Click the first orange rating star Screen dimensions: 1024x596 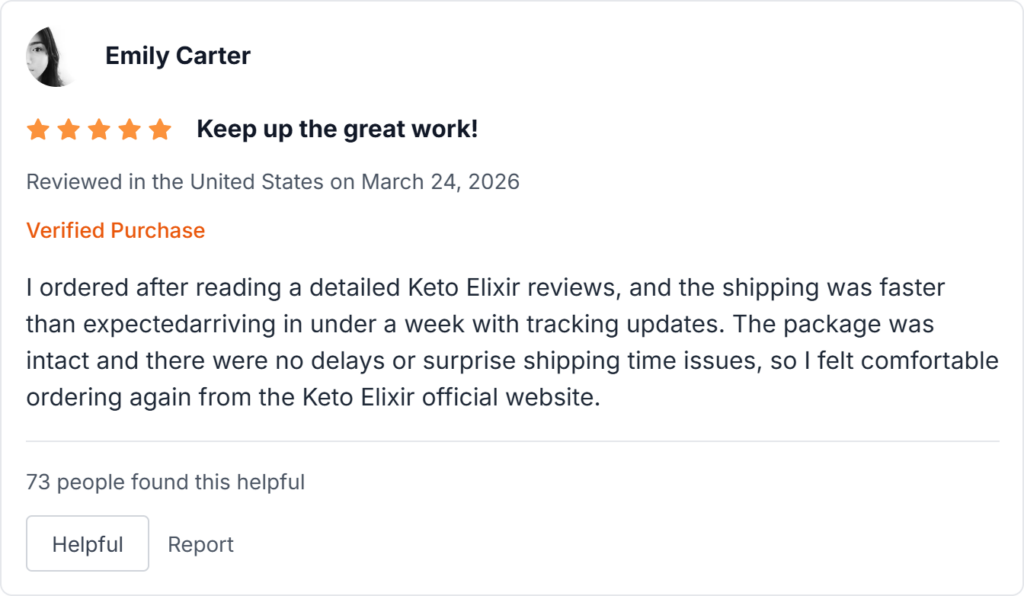click(38, 130)
